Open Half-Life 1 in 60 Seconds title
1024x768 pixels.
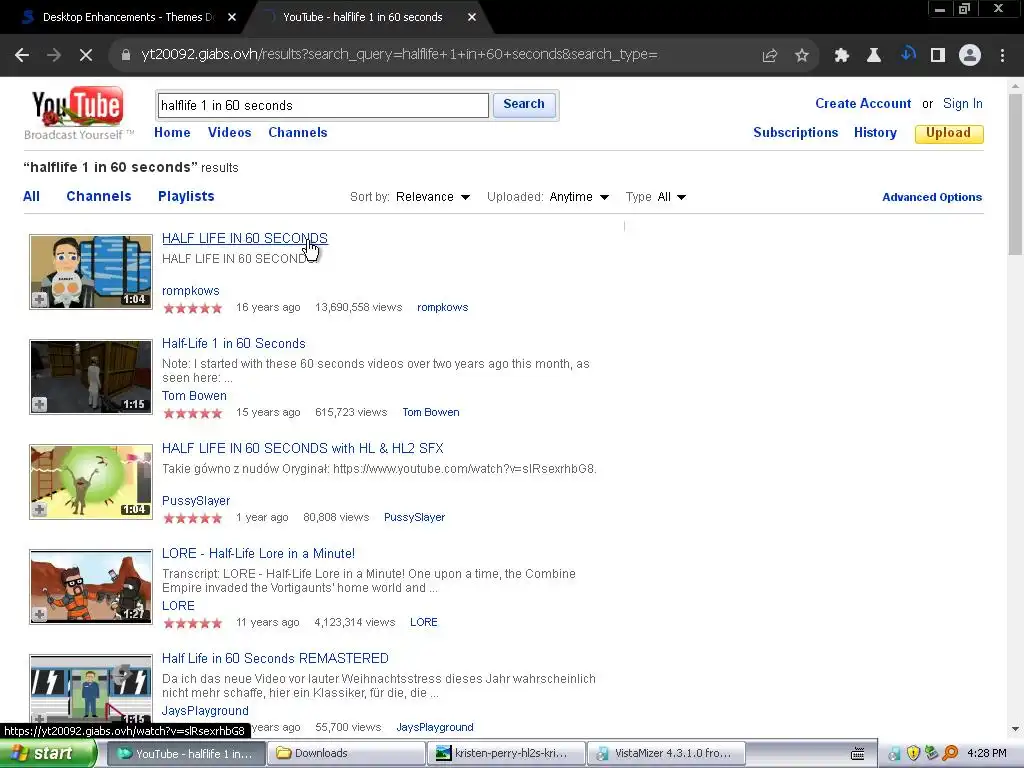[234, 344]
